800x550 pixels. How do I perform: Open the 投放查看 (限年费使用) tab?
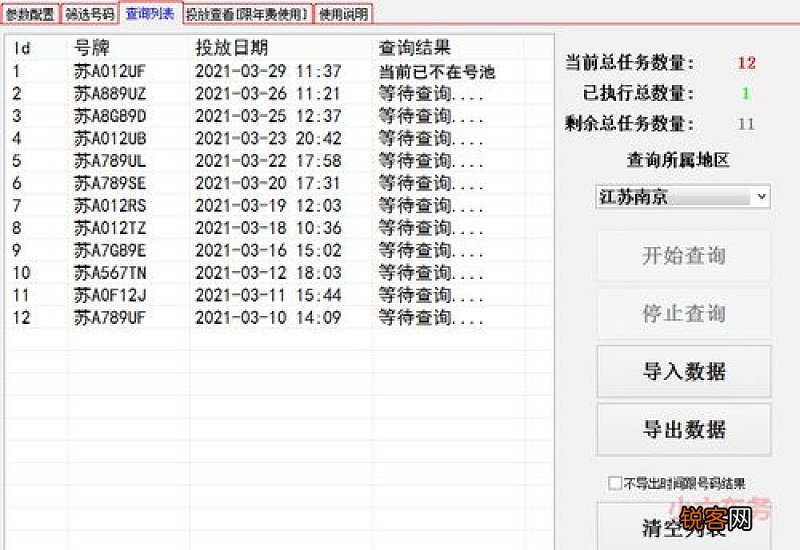point(248,14)
